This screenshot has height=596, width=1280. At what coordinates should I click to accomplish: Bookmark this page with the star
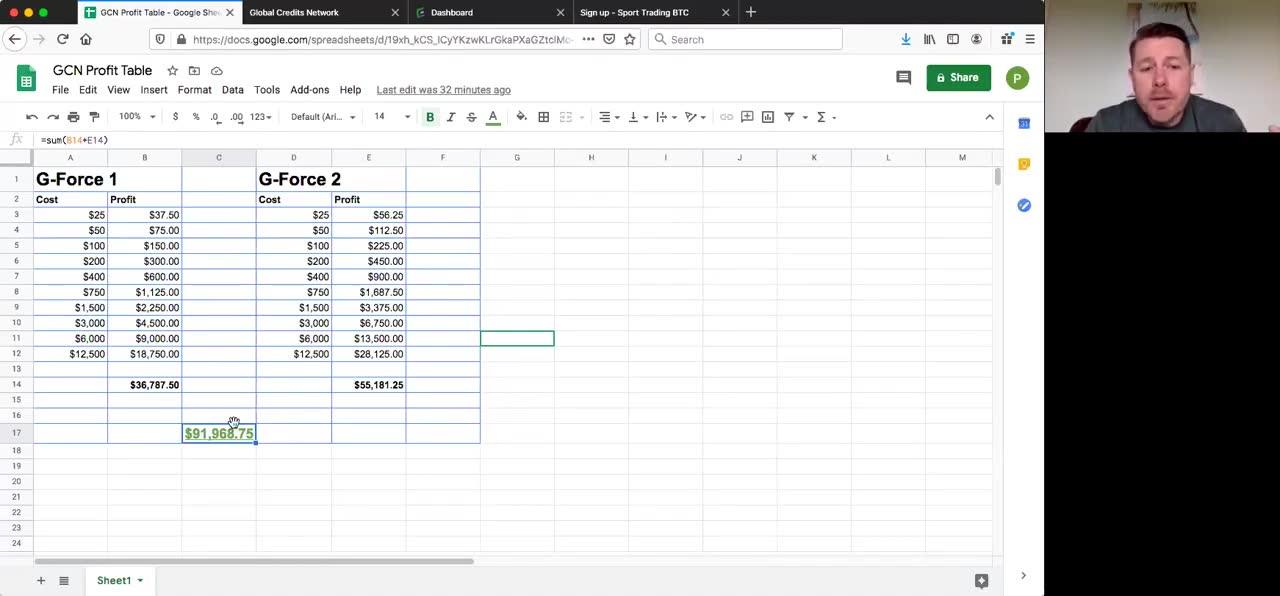(x=629, y=39)
